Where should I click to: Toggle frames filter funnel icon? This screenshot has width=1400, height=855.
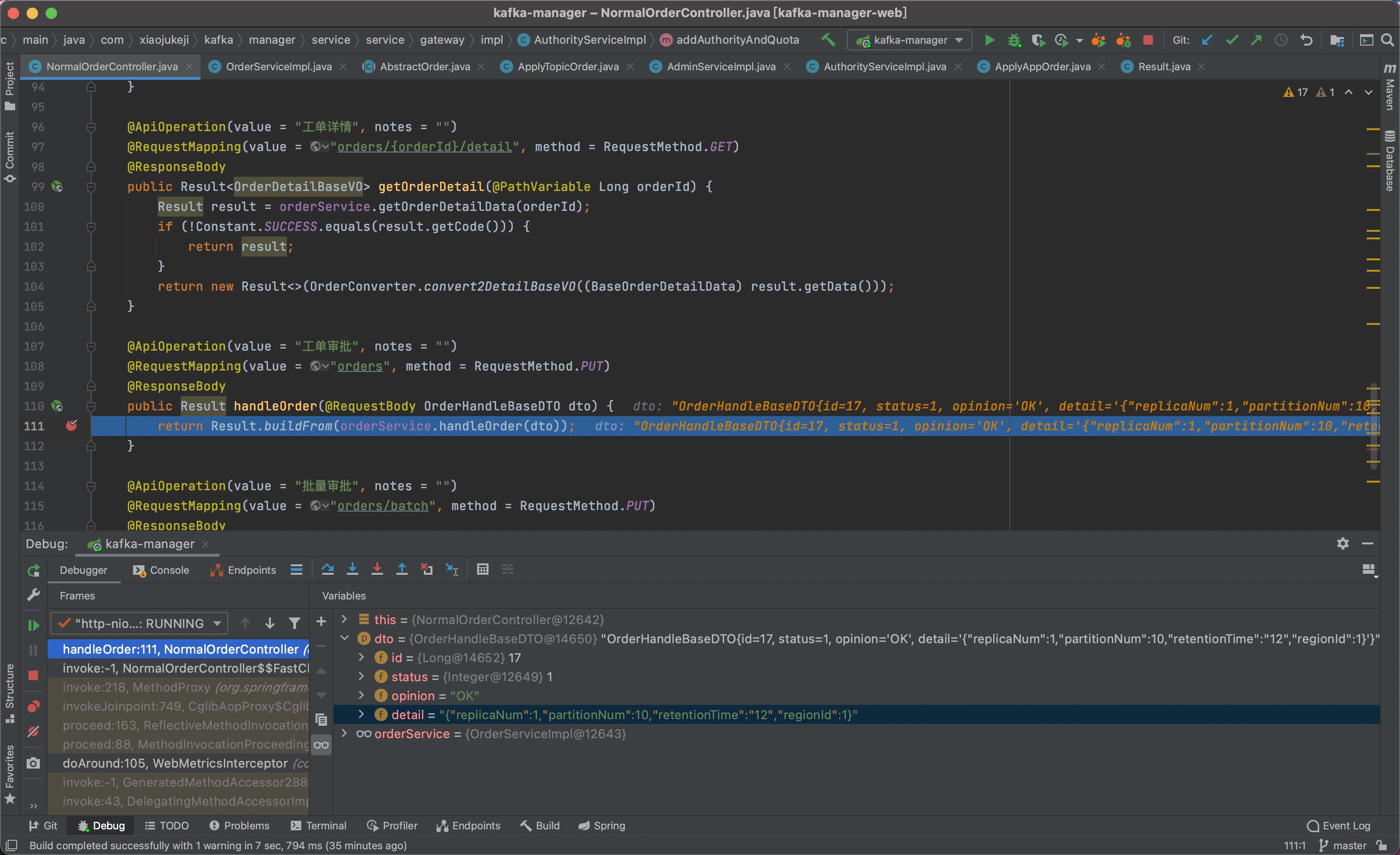[x=294, y=623]
